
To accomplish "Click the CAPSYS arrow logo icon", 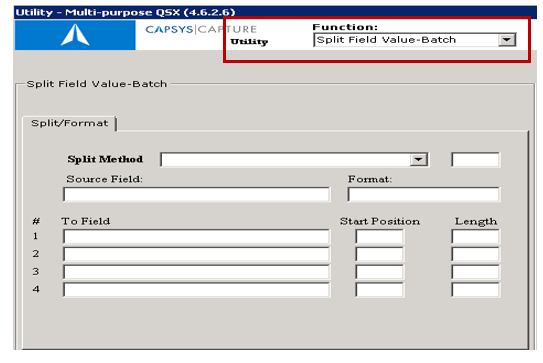I will click(x=75, y=35).
